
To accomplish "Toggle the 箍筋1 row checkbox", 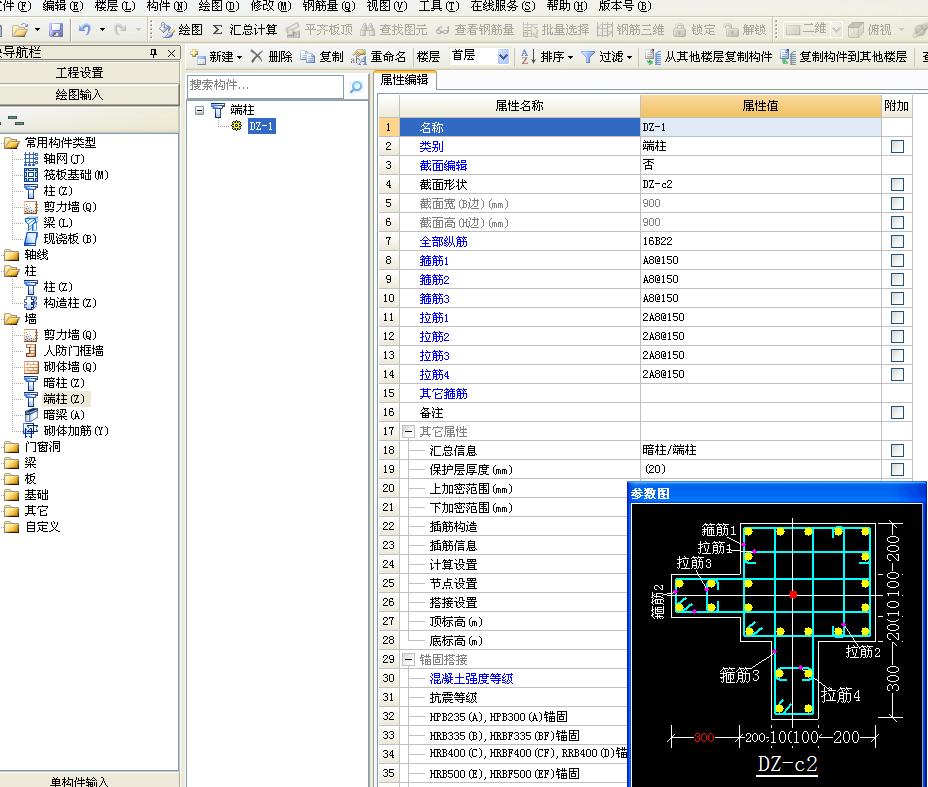I will pyautogui.click(x=897, y=260).
